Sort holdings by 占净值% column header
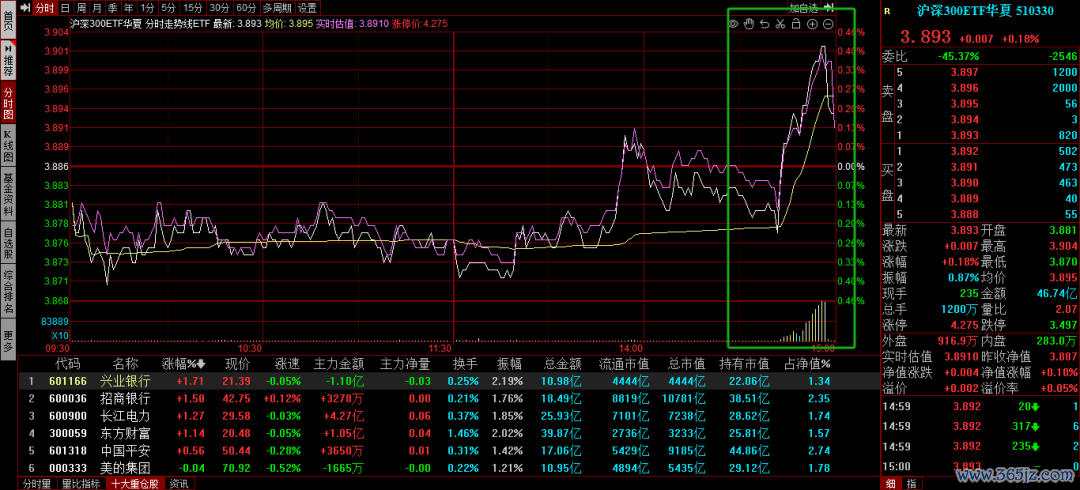Screen dimensions: 1080x490 (807, 364)
